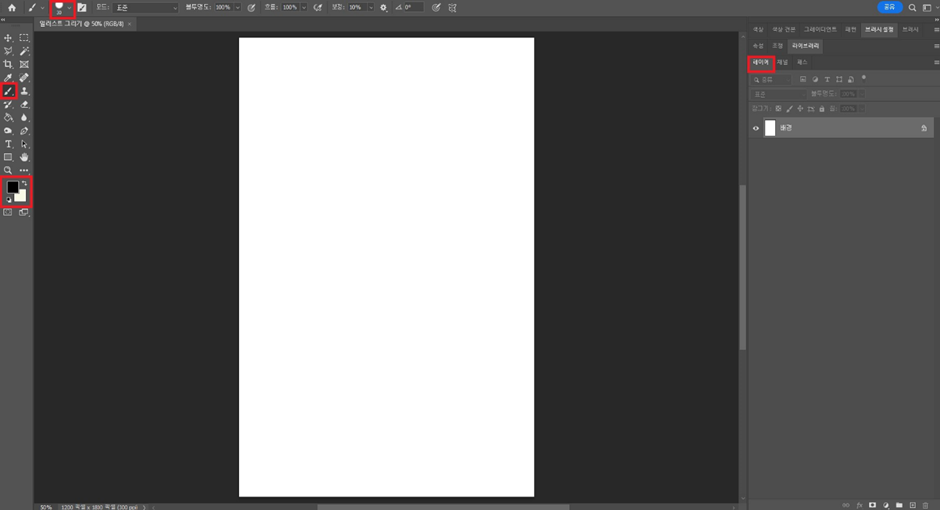
Task: Select the Rectangular Marquee tool
Action: [24, 38]
